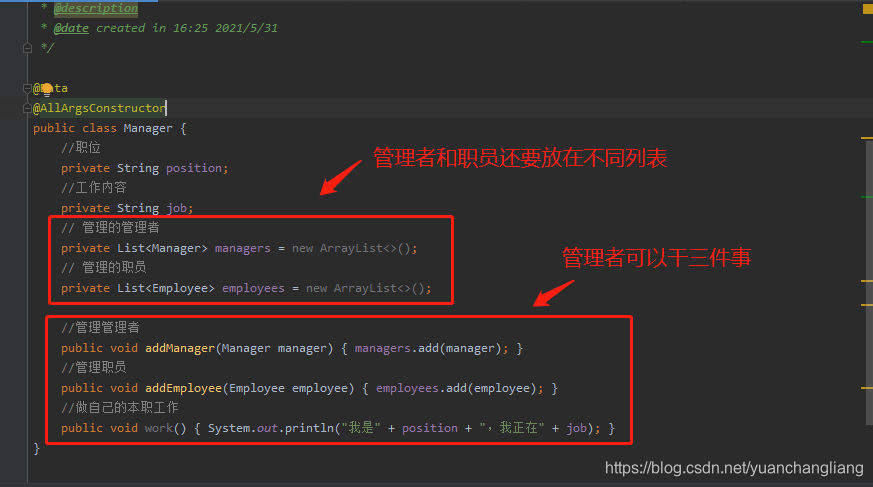Click the List<Employee> type
This screenshot has width=873, height=487.
pyautogui.click(x=165, y=288)
